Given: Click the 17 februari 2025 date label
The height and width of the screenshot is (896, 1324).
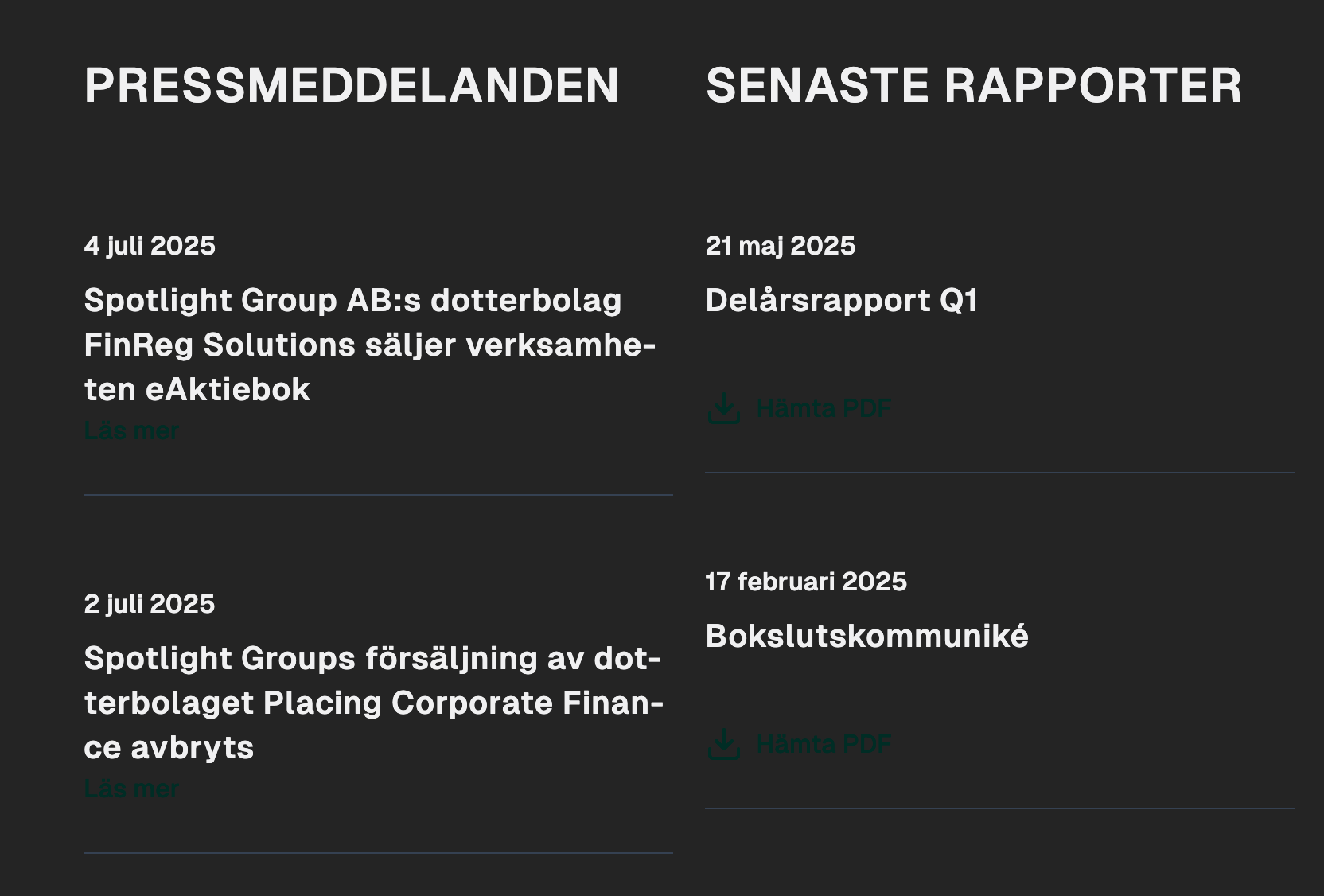Looking at the screenshot, I should [x=806, y=582].
